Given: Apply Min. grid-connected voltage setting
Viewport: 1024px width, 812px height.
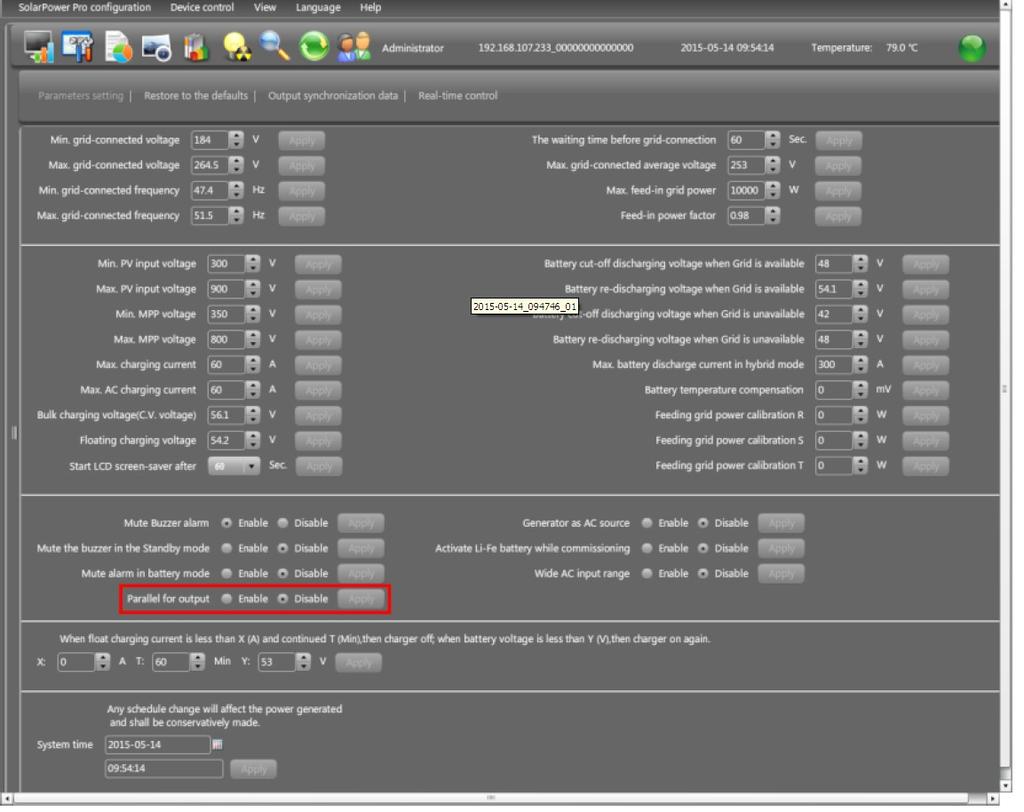Looking at the screenshot, I should [x=302, y=140].
